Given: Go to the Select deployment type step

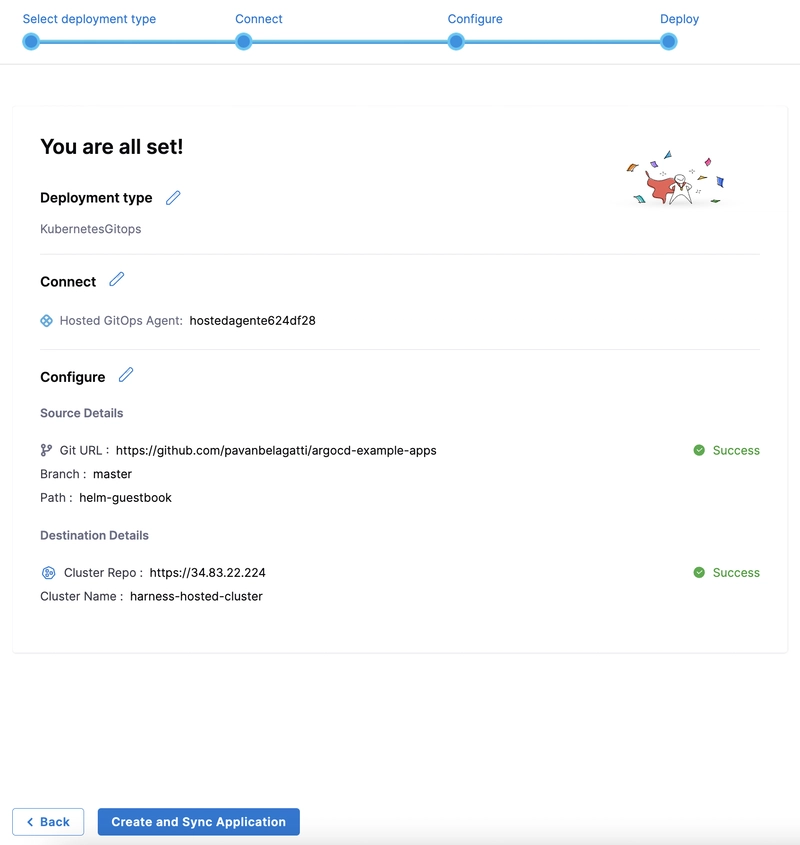Looking at the screenshot, I should [x=89, y=19].
